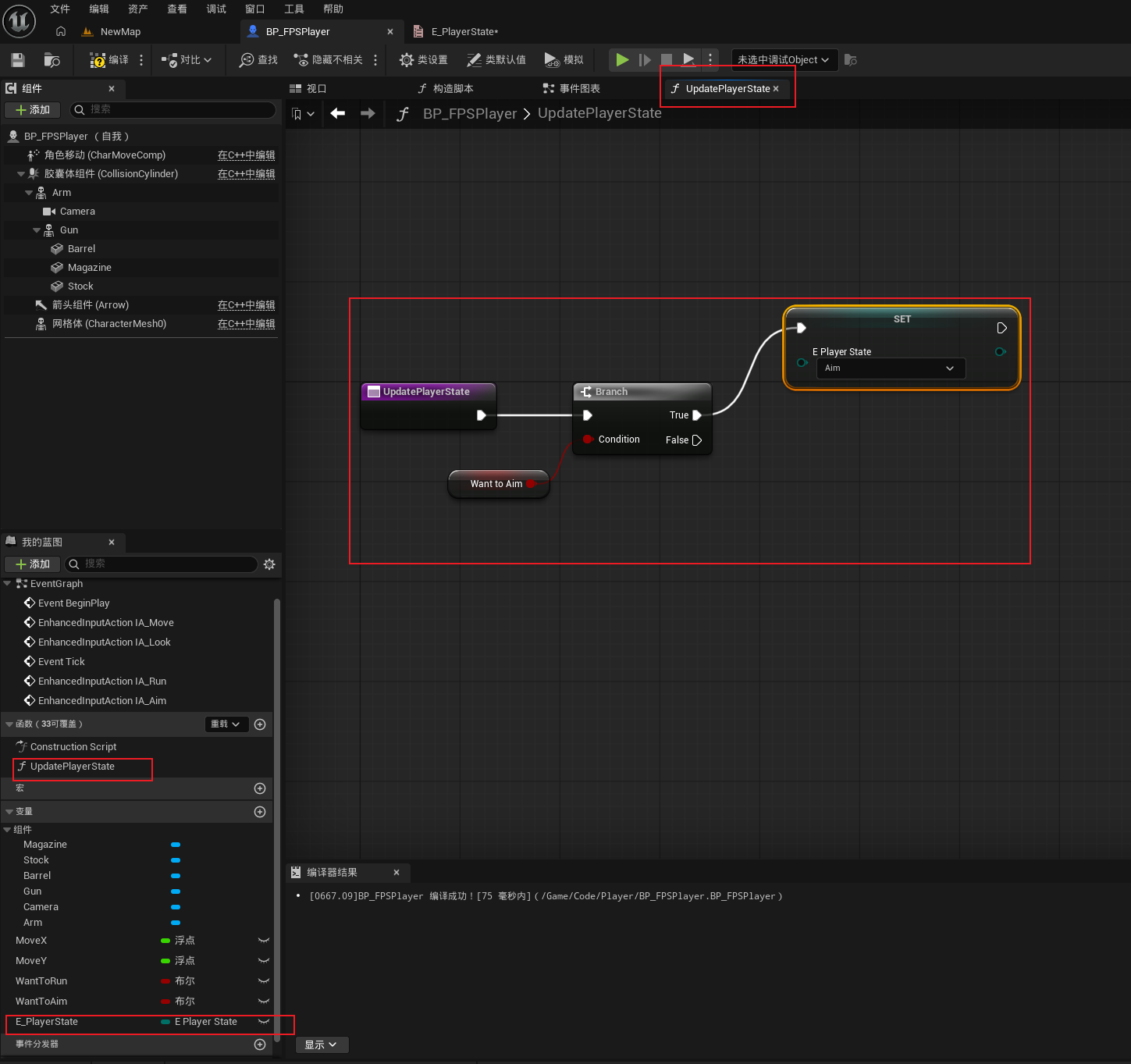Click the Compile (编译) toolbar button
The image size is (1131, 1064).
tap(109, 60)
